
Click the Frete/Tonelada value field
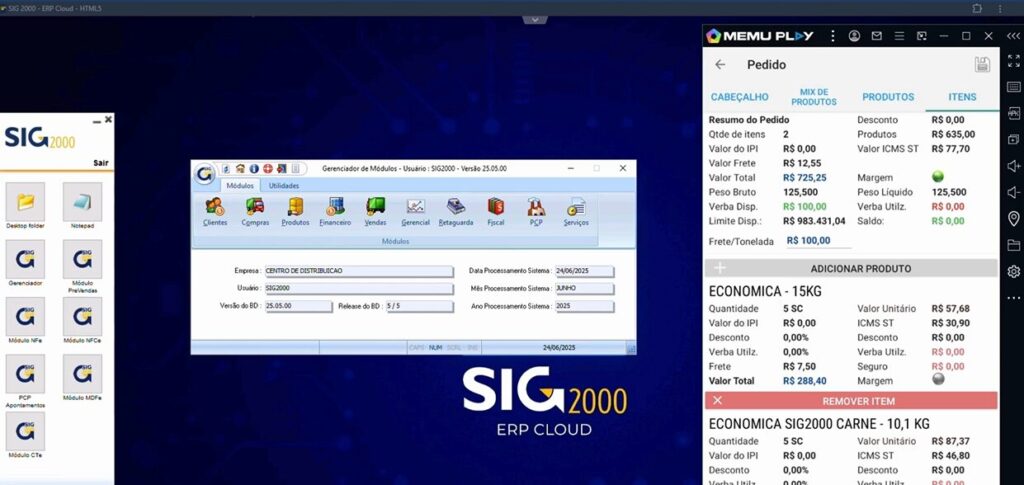click(x=818, y=241)
